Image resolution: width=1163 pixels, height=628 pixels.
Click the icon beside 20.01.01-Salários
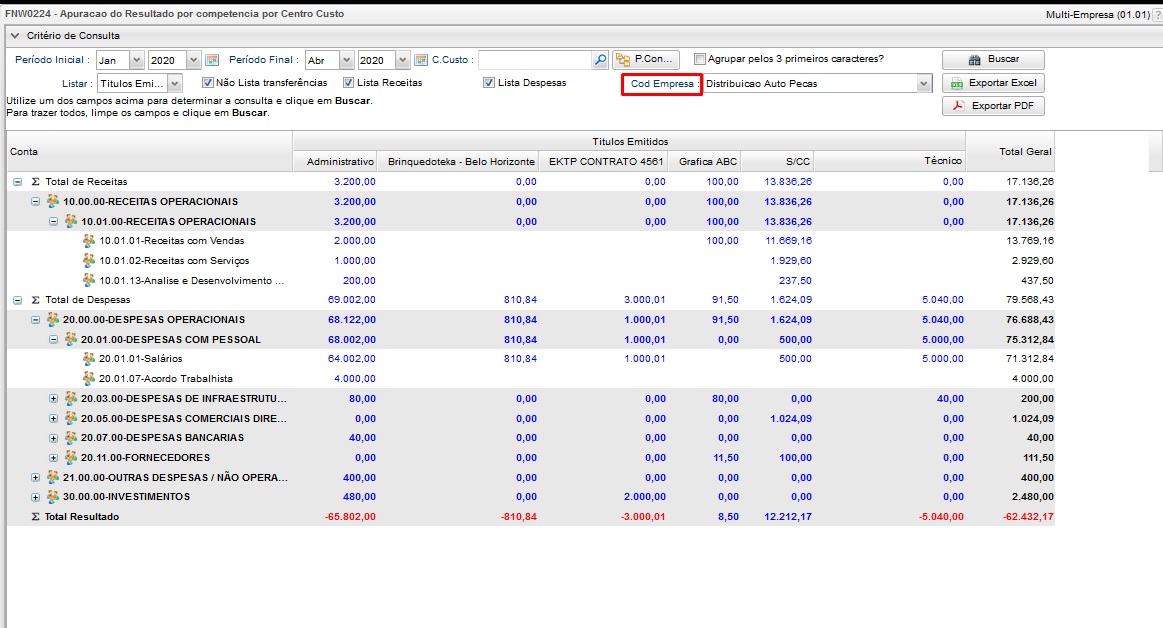tap(90, 359)
